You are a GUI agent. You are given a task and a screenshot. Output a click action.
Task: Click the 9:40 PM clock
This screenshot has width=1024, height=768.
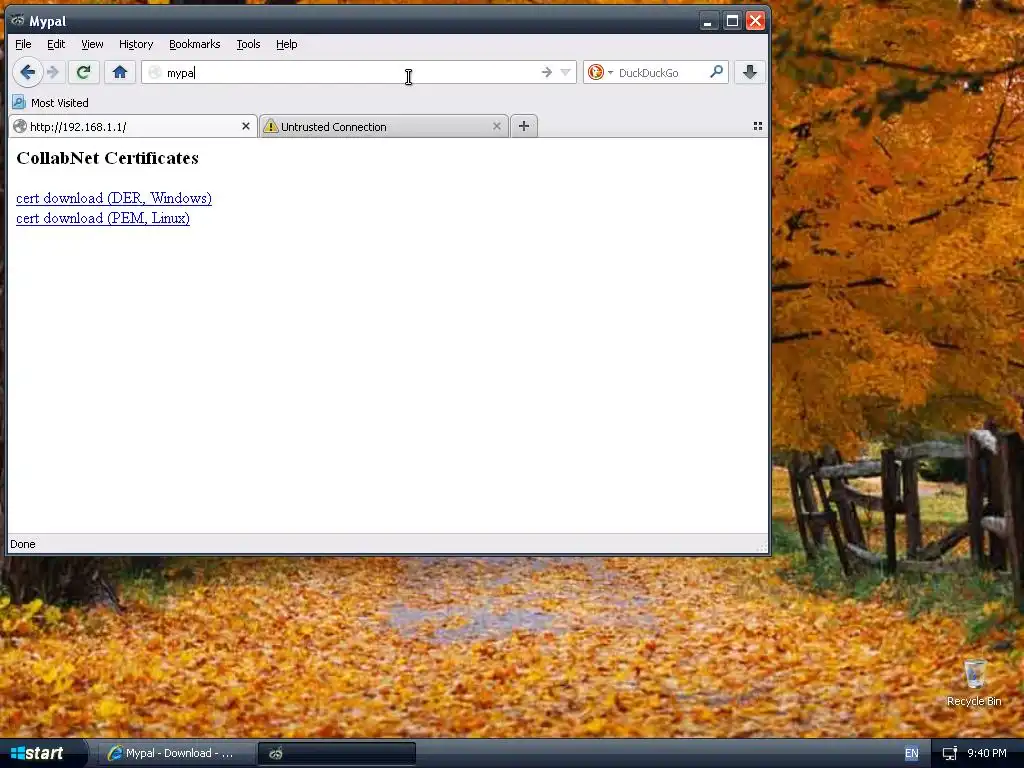986,753
